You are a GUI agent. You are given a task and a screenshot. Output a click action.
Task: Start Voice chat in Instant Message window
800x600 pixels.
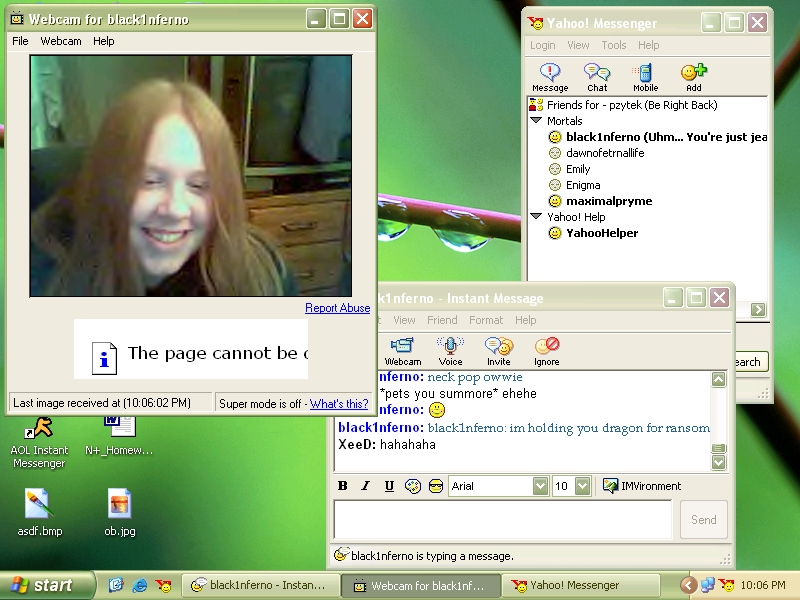(x=450, y=352)
